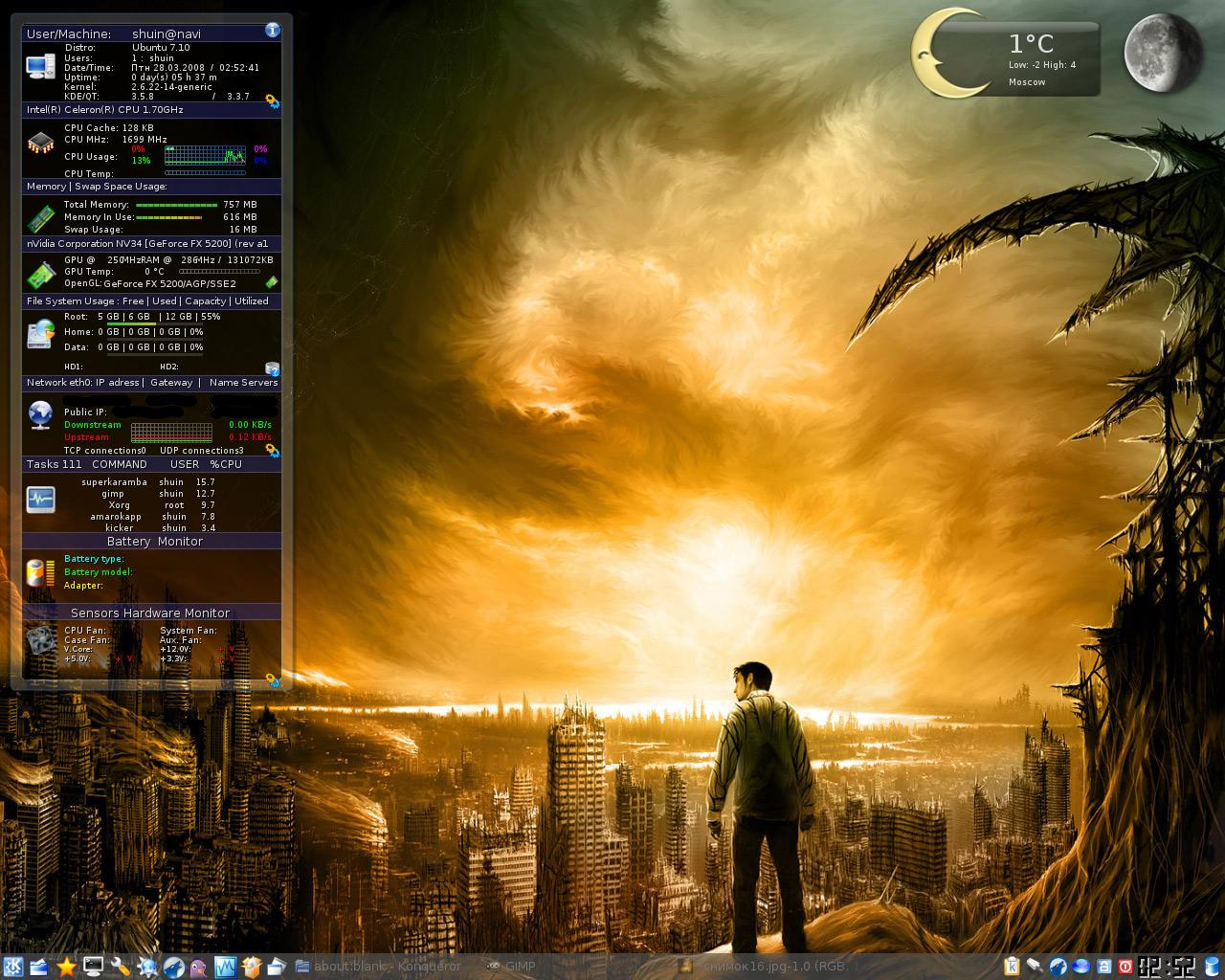Open the orange package manager icon
Screen dimensions: 1225x980
pos(251,967)
